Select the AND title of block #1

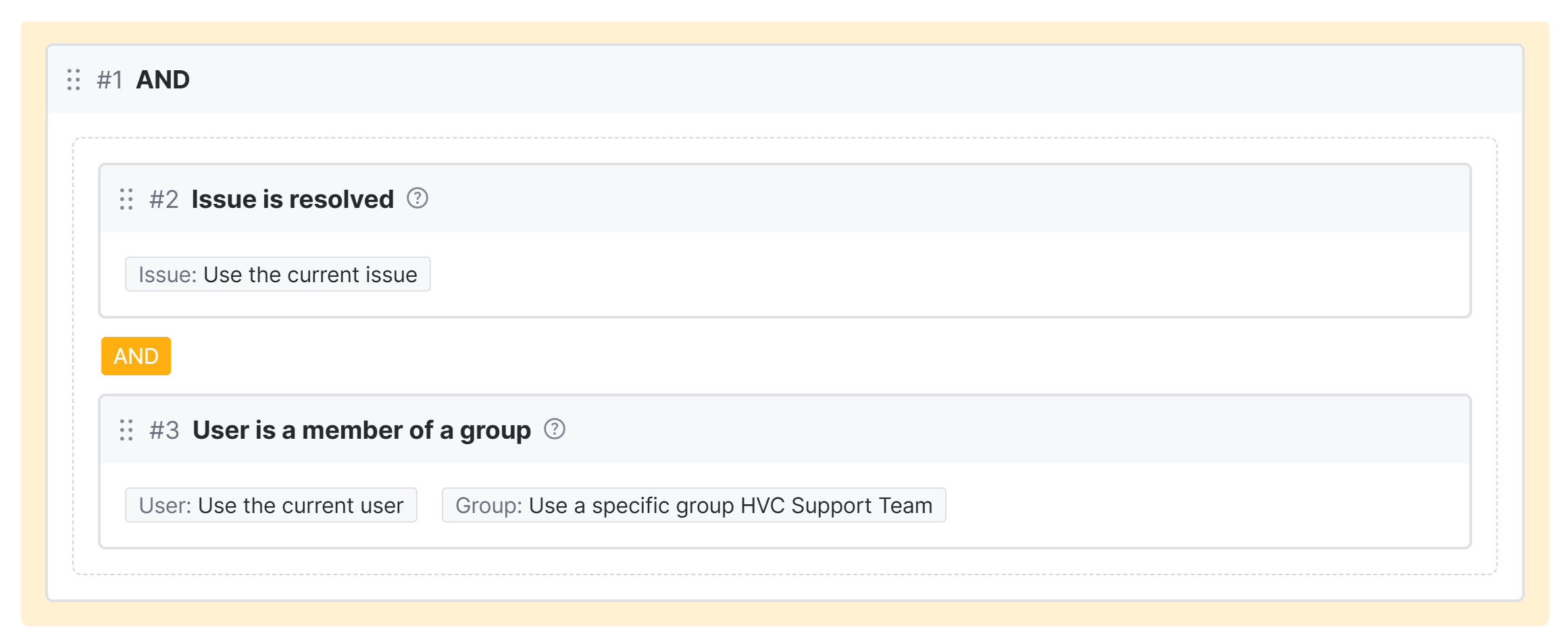(x=163, y=80)
